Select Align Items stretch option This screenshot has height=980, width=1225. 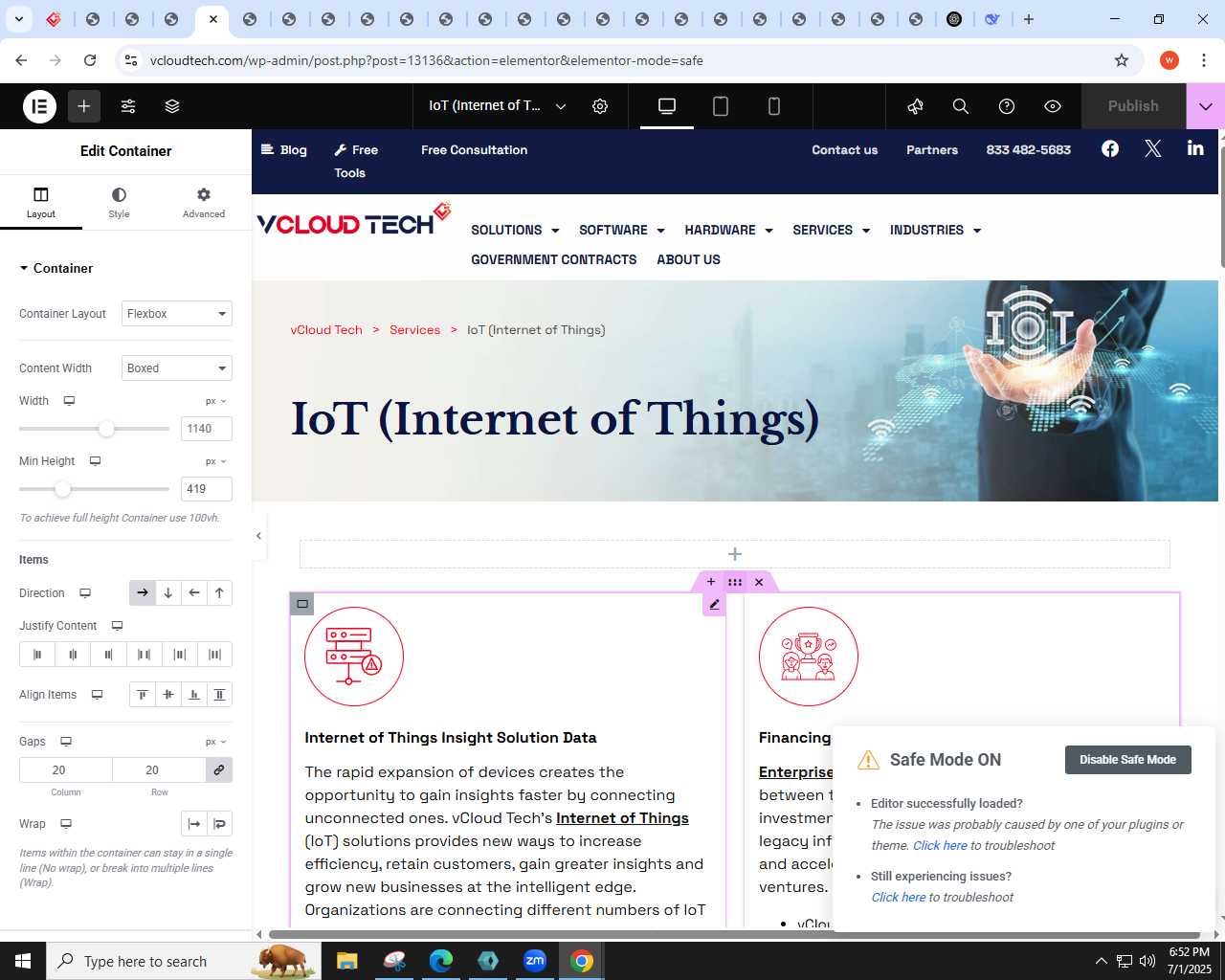[219, 695]
